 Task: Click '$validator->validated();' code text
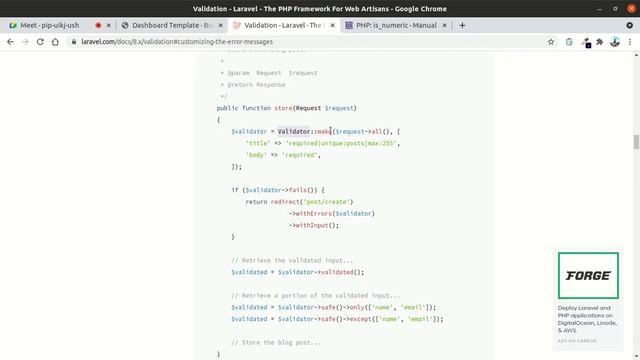321,272
